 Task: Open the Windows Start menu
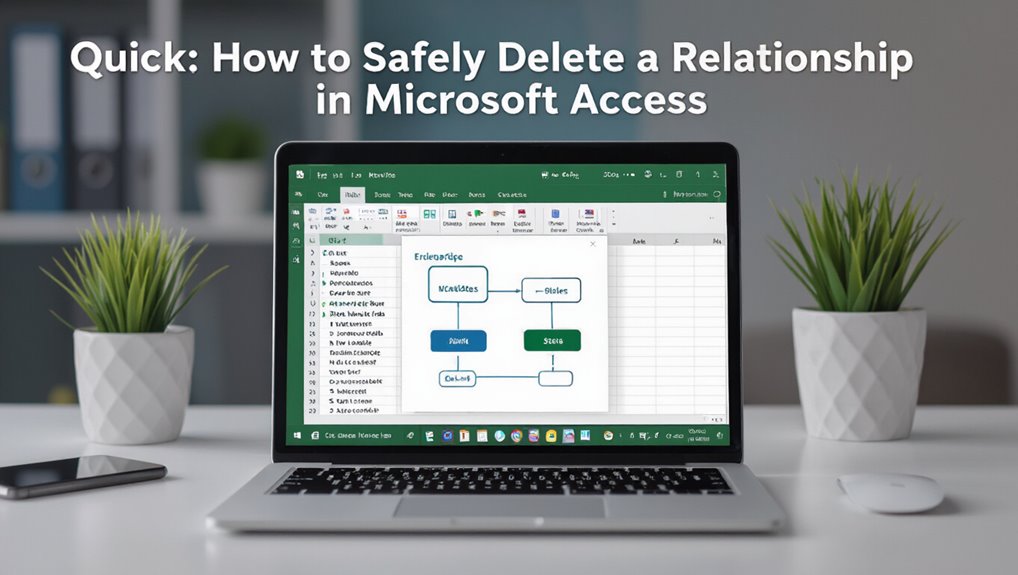297,435
